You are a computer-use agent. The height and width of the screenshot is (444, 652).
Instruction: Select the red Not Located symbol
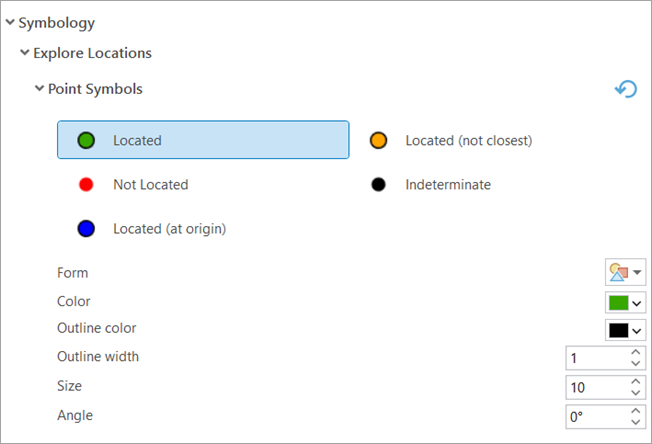click(x=133, y=185)
